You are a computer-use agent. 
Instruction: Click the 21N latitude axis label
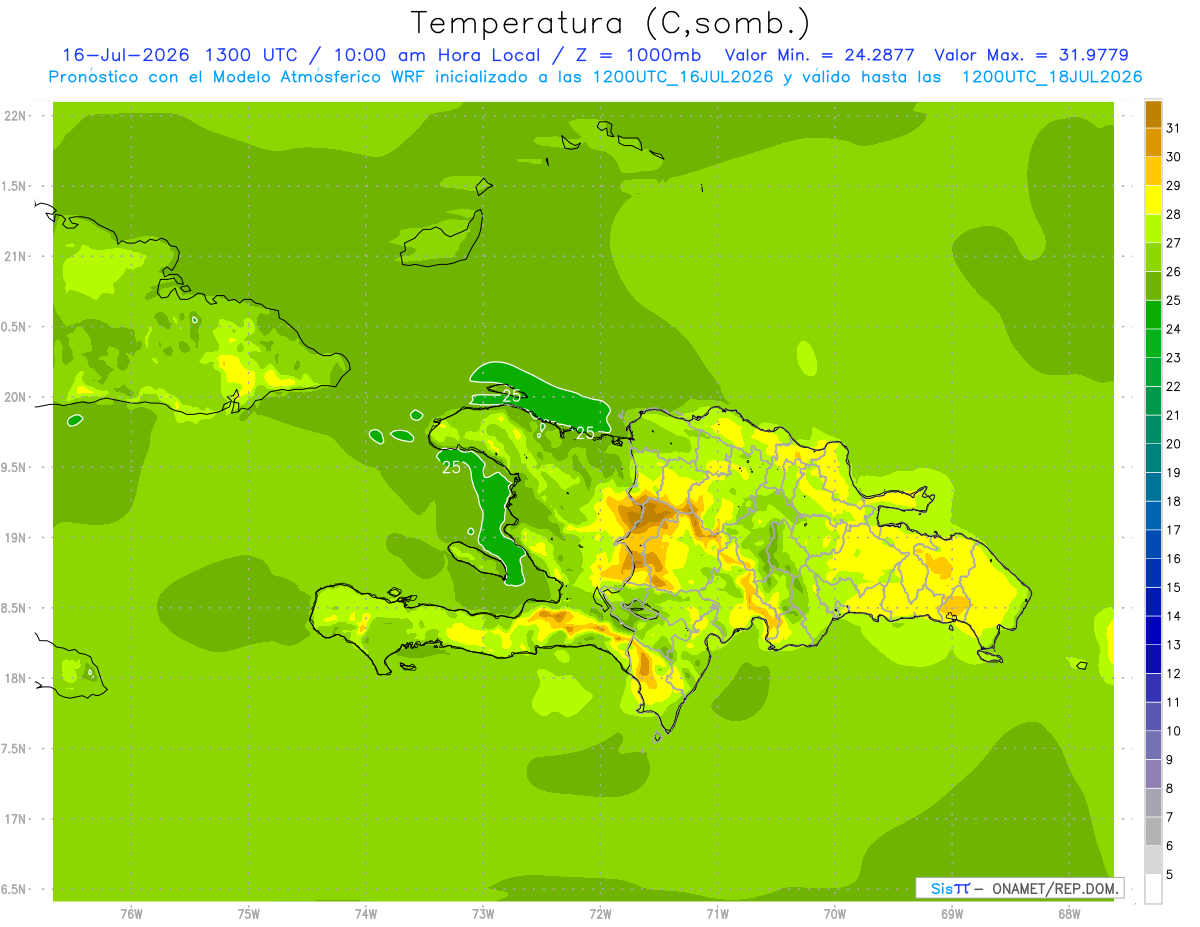click(17, 256)
